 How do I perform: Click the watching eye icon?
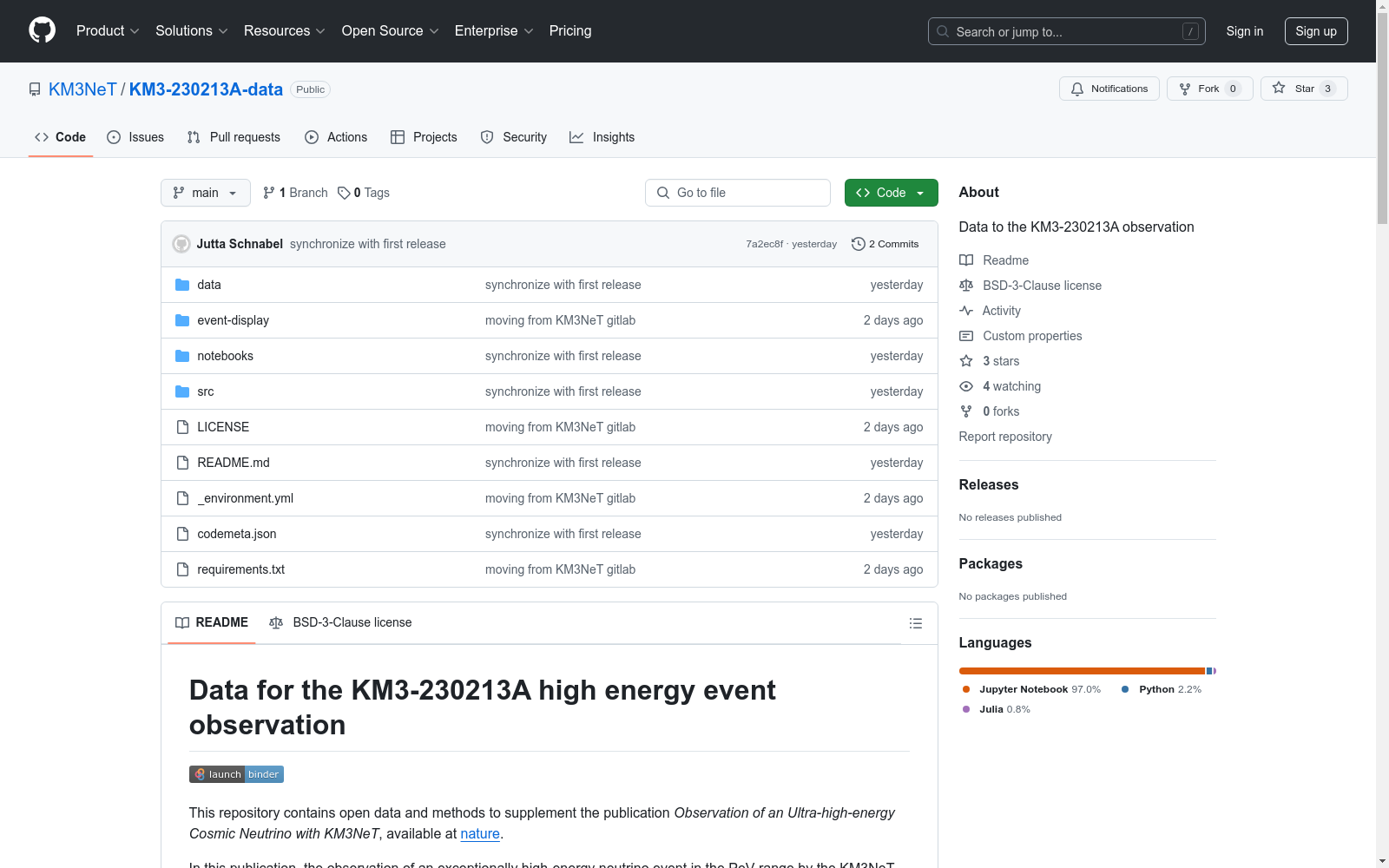point(966,386)
